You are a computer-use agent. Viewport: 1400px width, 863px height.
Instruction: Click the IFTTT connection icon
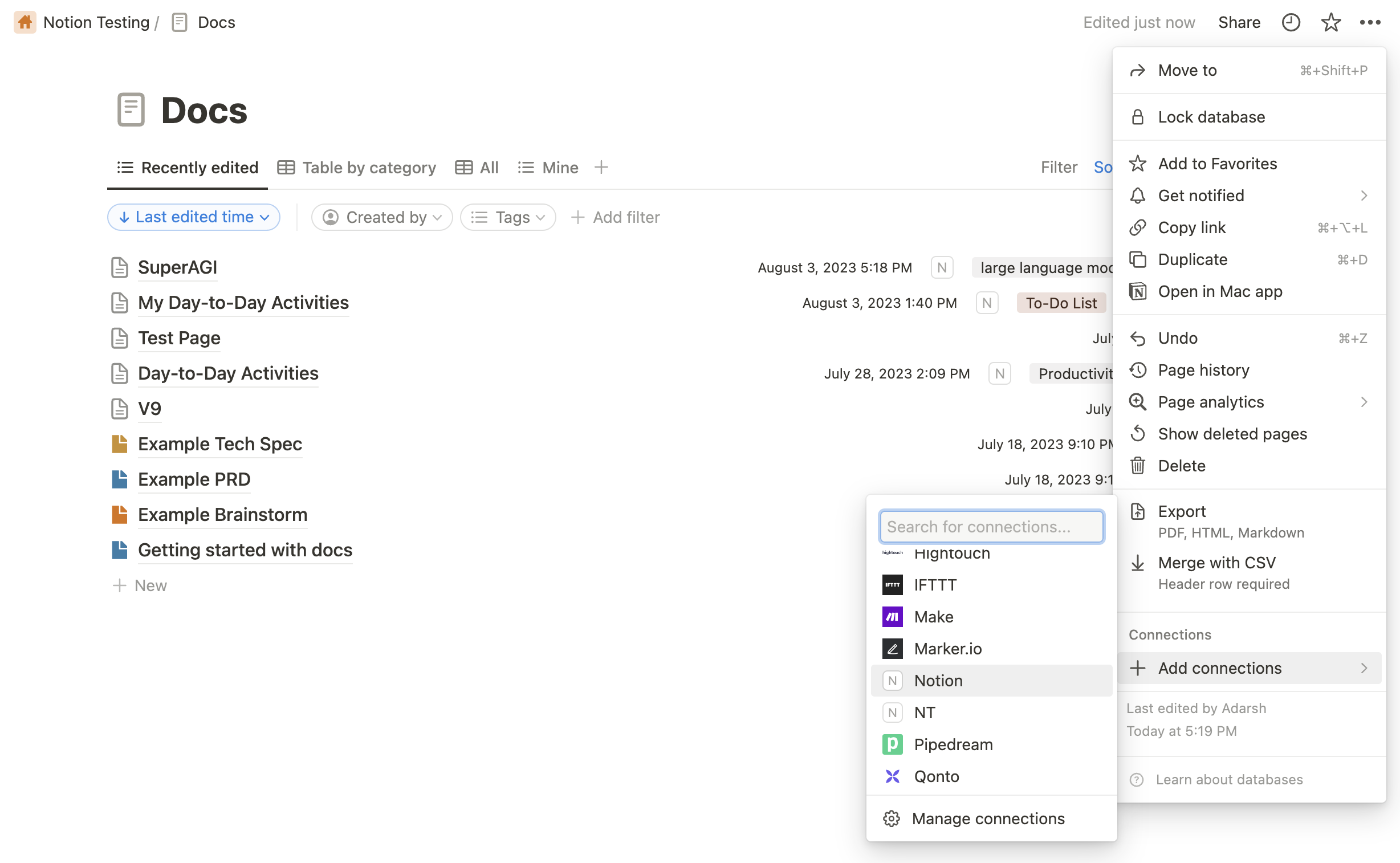point(892,584)
